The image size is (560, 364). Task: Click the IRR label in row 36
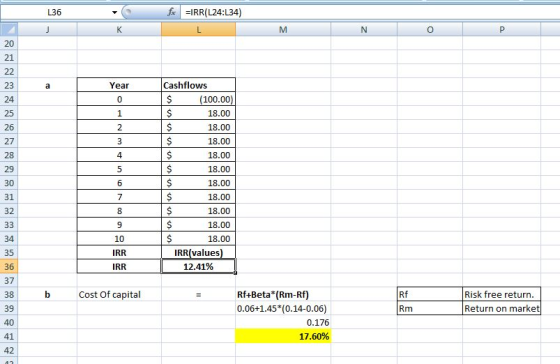point(119,266)
